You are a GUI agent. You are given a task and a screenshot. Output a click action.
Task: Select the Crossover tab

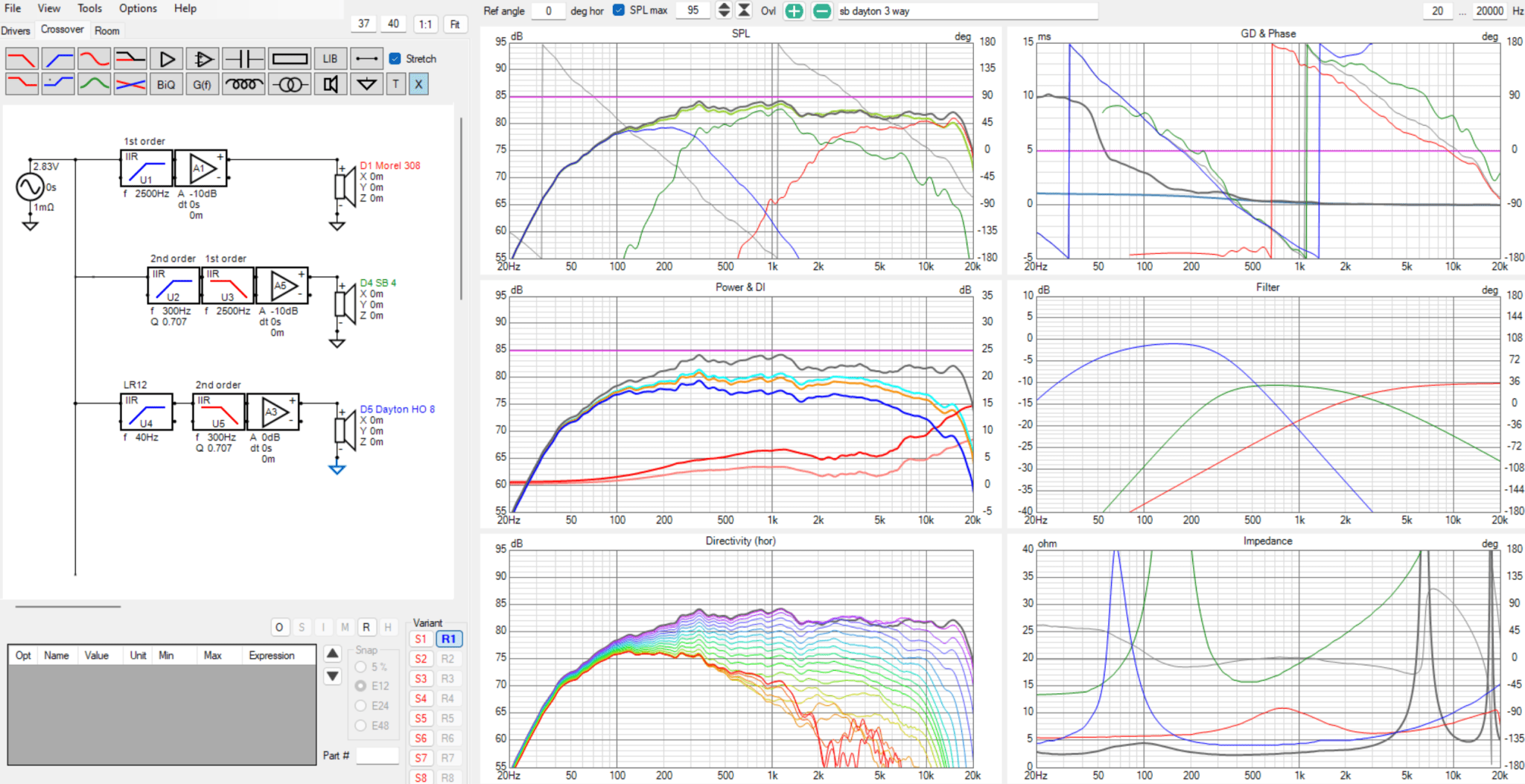click(x=62, y=29)
